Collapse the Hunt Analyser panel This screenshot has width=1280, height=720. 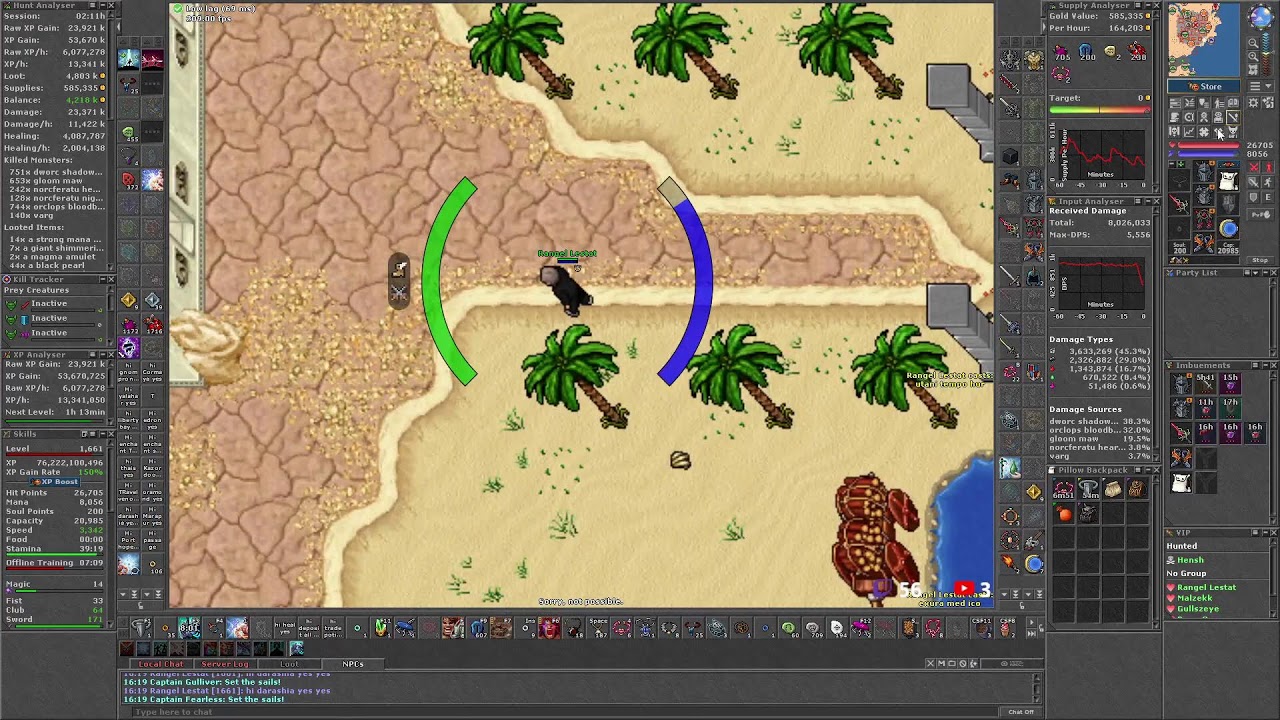[x=102, y=5]
